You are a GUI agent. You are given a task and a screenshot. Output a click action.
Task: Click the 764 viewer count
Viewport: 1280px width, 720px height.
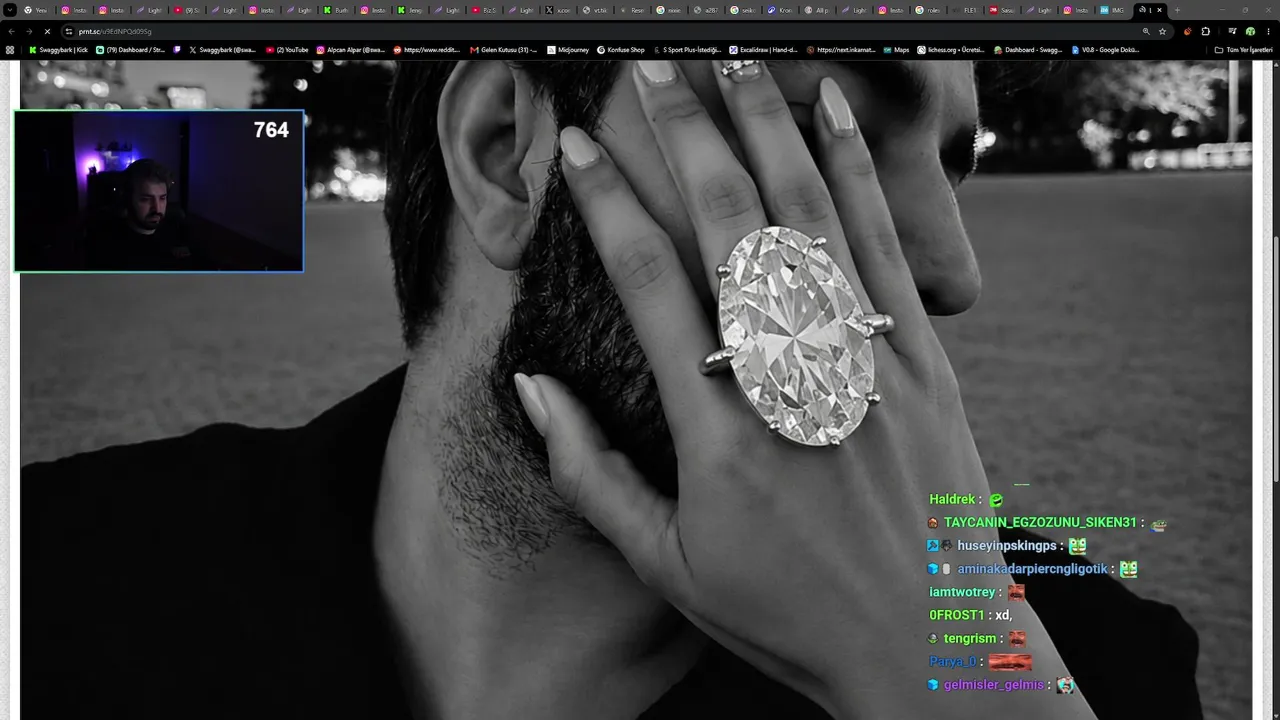coord(271,130)
